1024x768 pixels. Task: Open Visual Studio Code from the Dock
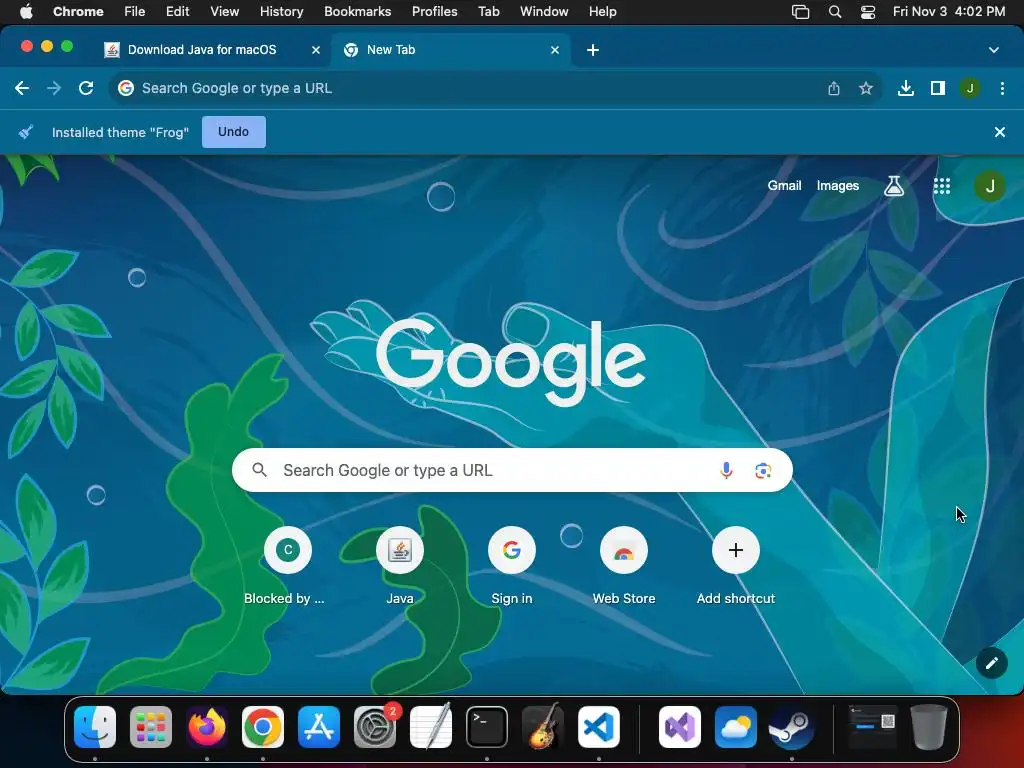point(599,727)
